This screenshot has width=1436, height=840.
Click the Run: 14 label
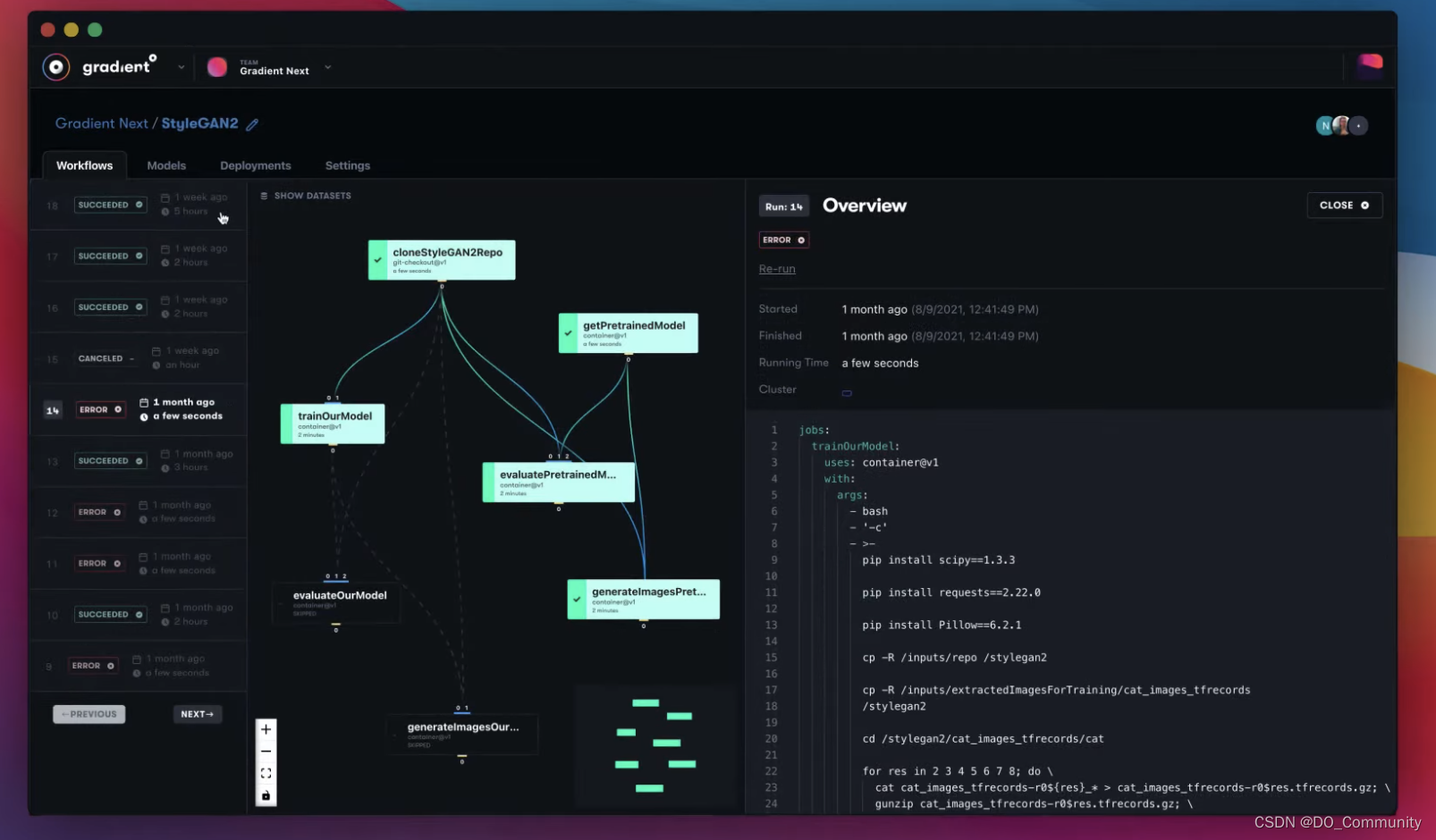click(x=784, y=206)
